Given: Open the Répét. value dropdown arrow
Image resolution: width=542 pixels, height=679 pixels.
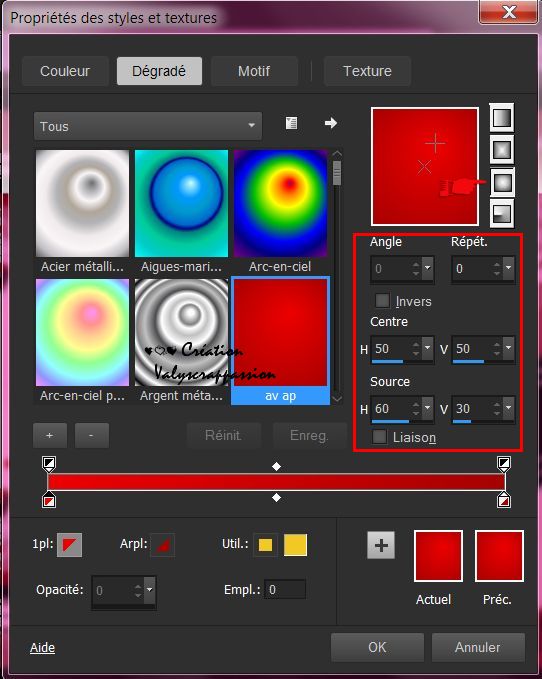Looking at the screenshot, I should point(509,268).
